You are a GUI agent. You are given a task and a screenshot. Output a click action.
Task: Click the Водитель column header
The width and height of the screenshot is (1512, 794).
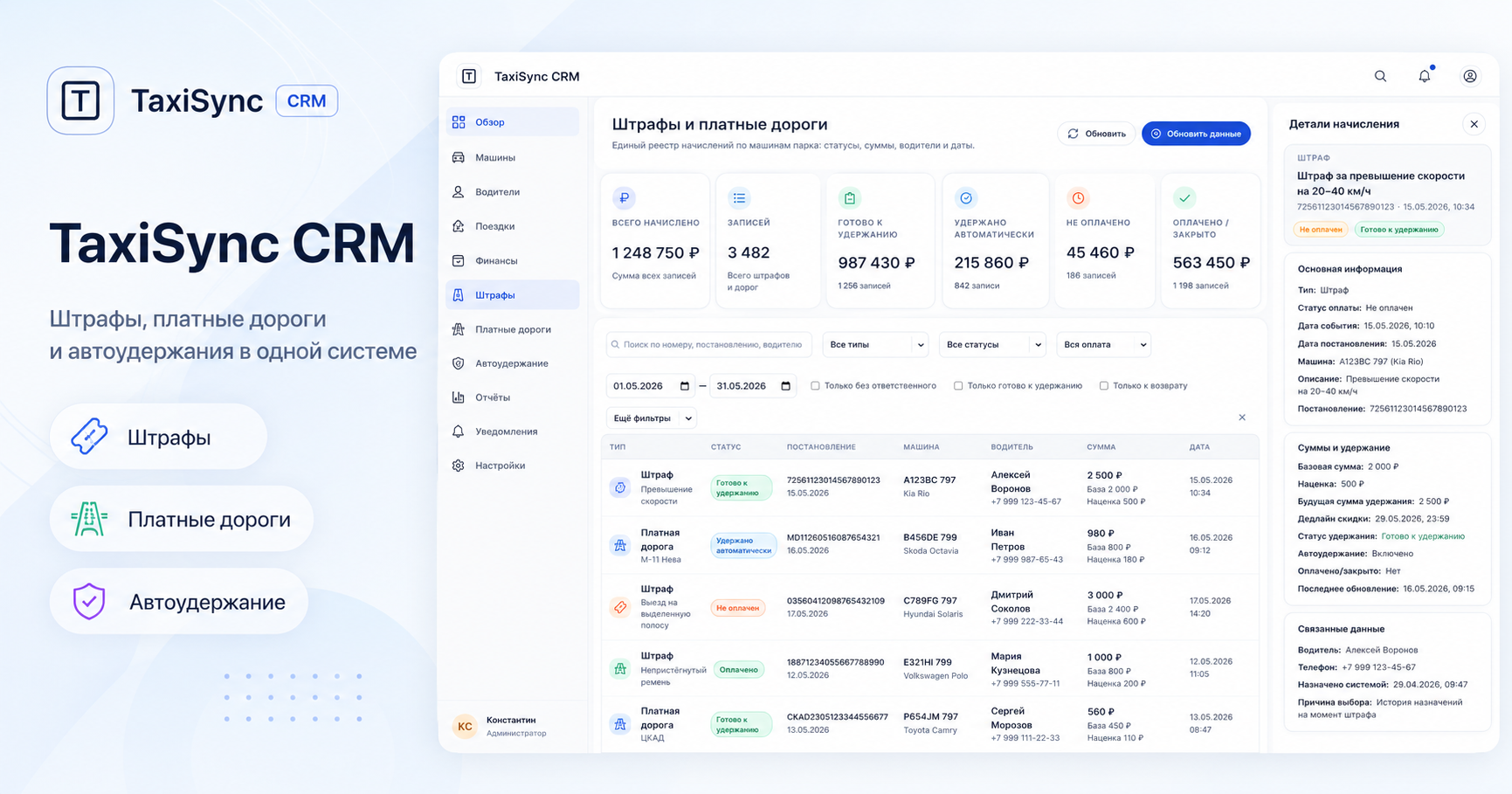point(1011,447)
